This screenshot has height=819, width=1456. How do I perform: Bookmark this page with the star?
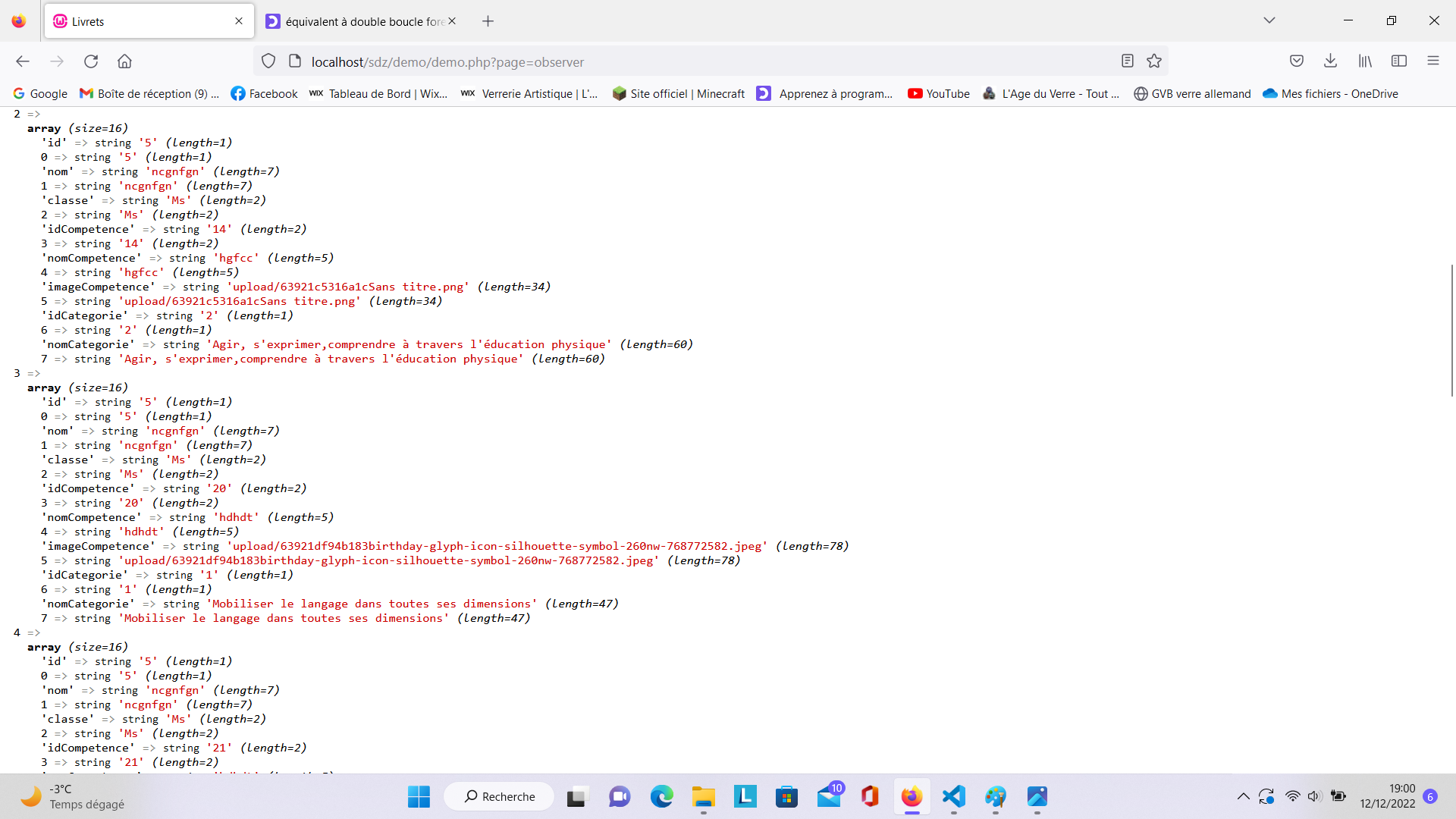[x=1154, y=61]
